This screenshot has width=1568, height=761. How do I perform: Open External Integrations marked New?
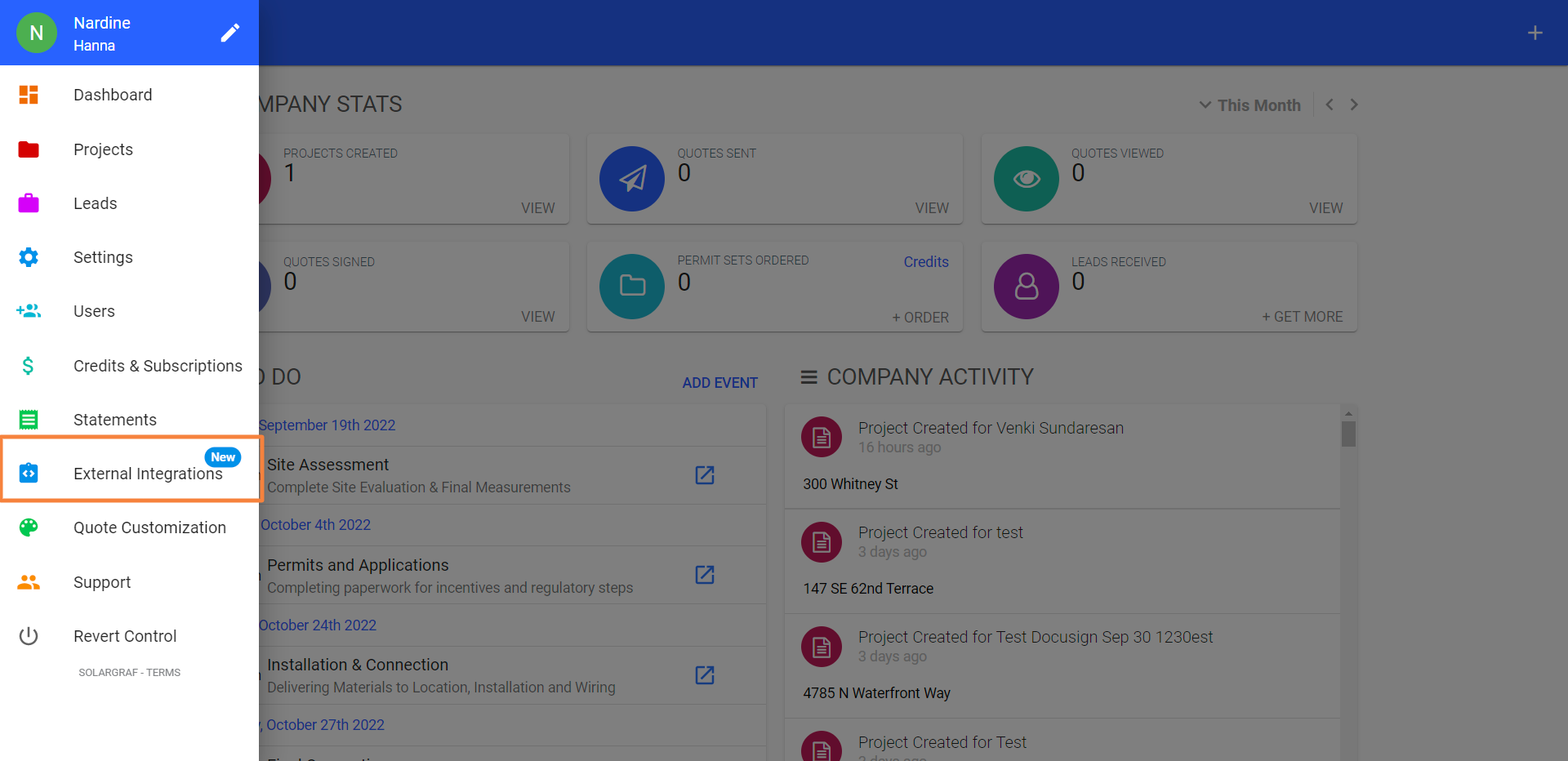tap(131, 474)
